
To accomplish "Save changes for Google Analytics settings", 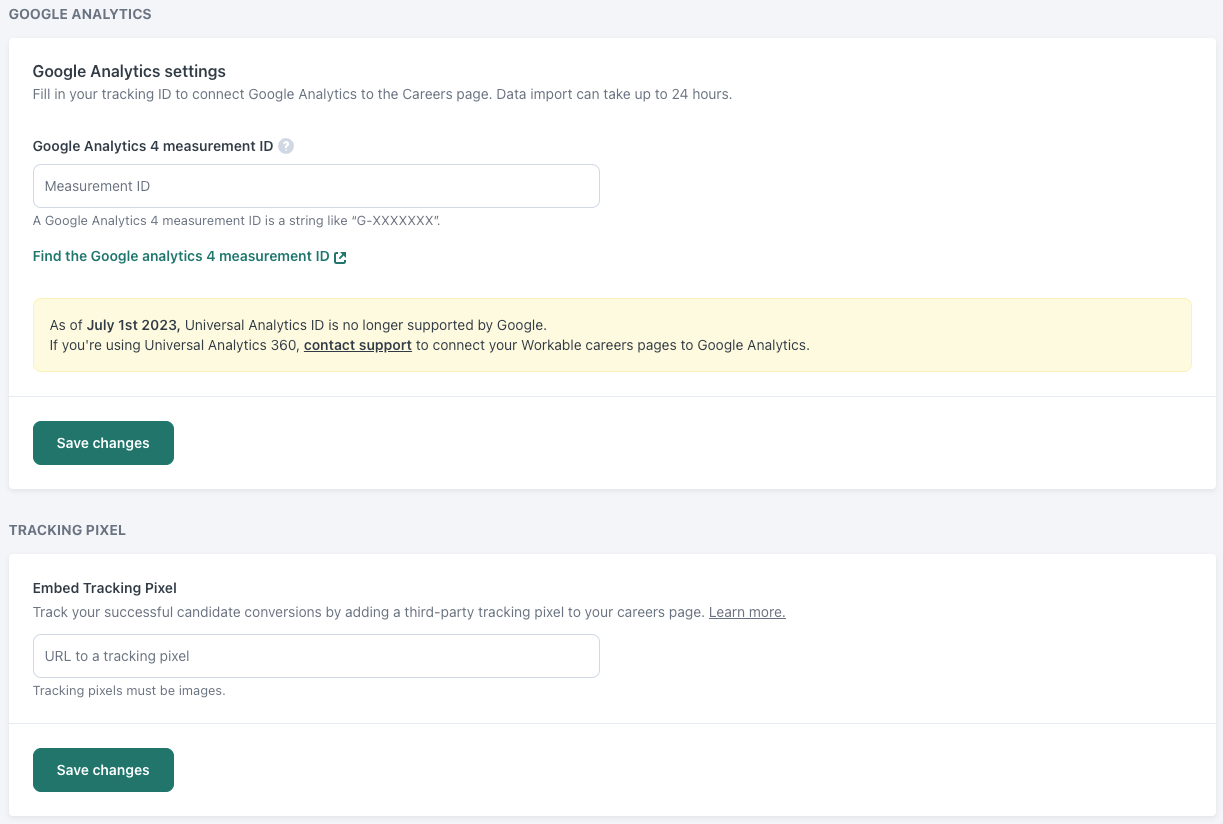I will [103, 443].
